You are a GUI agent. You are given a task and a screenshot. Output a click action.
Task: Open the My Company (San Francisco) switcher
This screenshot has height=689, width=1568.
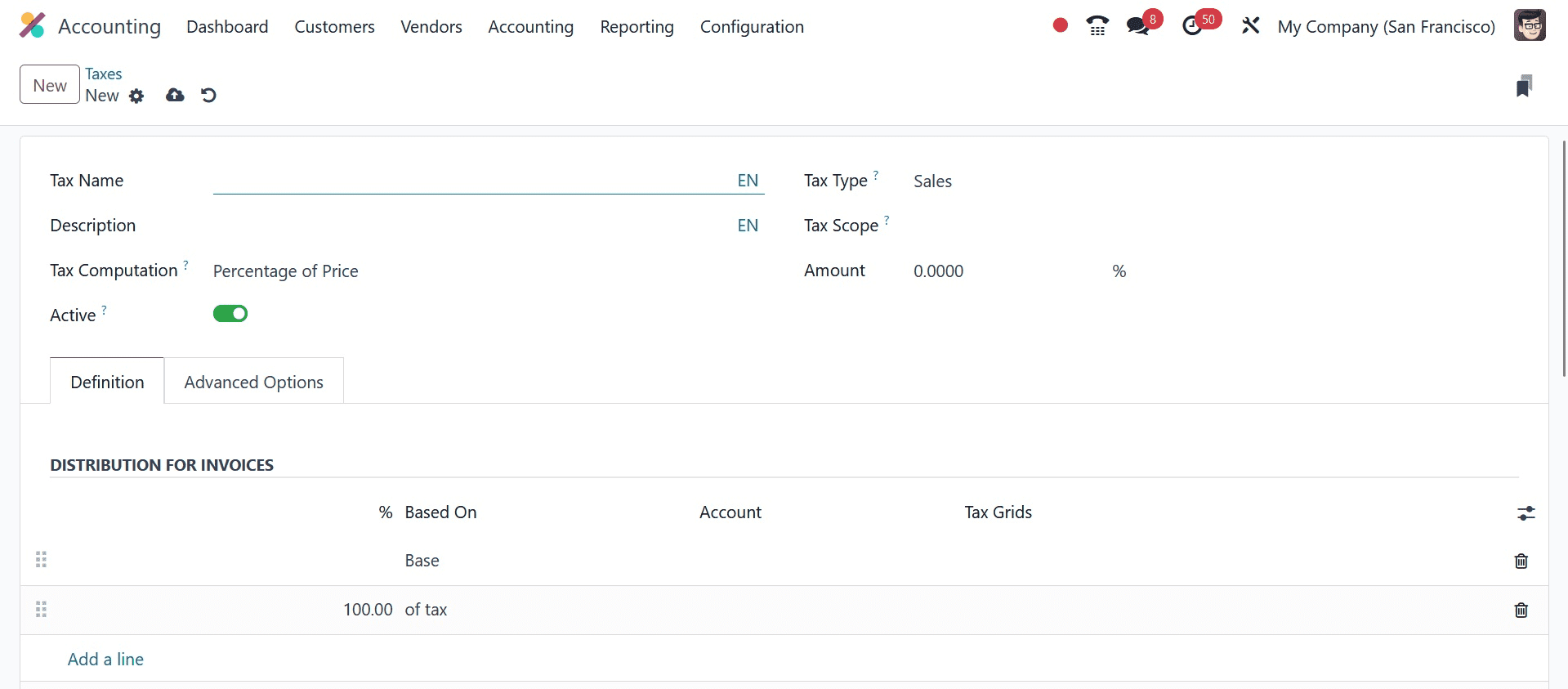tap(1386, 26)
